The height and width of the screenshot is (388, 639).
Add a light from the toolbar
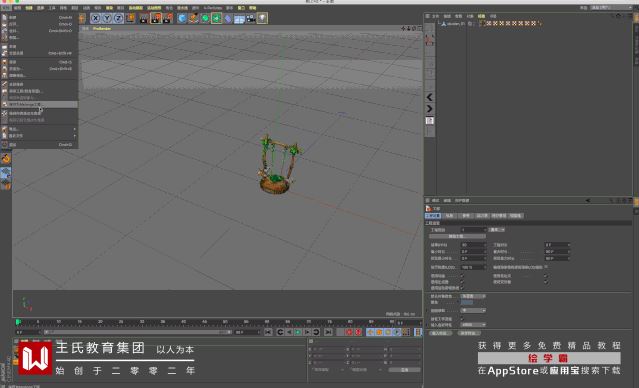[x=262, y=18]
